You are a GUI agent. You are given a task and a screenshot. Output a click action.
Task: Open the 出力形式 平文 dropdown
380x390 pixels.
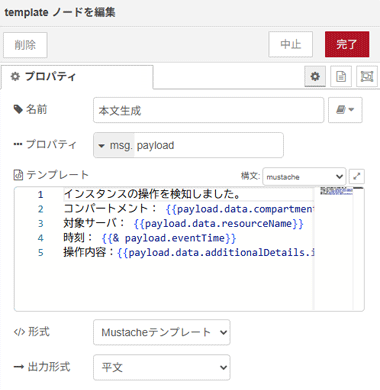pyautogui.click(x=162, y=367)
